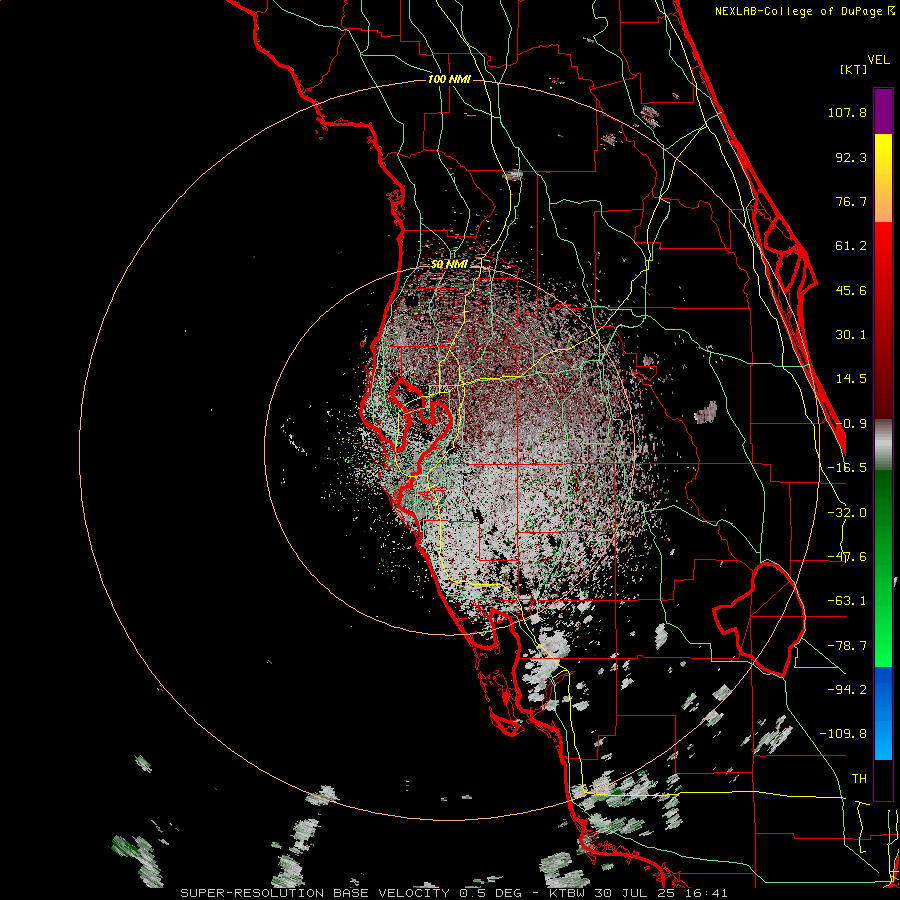Click the 107.8 velocity scale value

[847, 112]
